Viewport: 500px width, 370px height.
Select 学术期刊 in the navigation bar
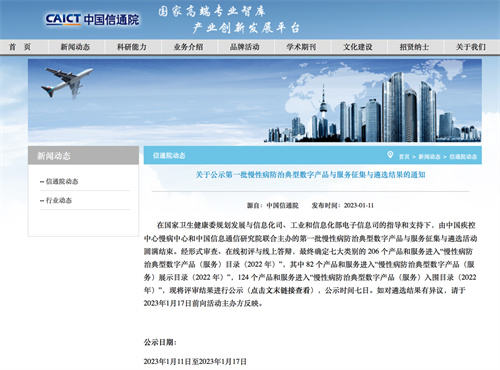[x=301, y=47]
